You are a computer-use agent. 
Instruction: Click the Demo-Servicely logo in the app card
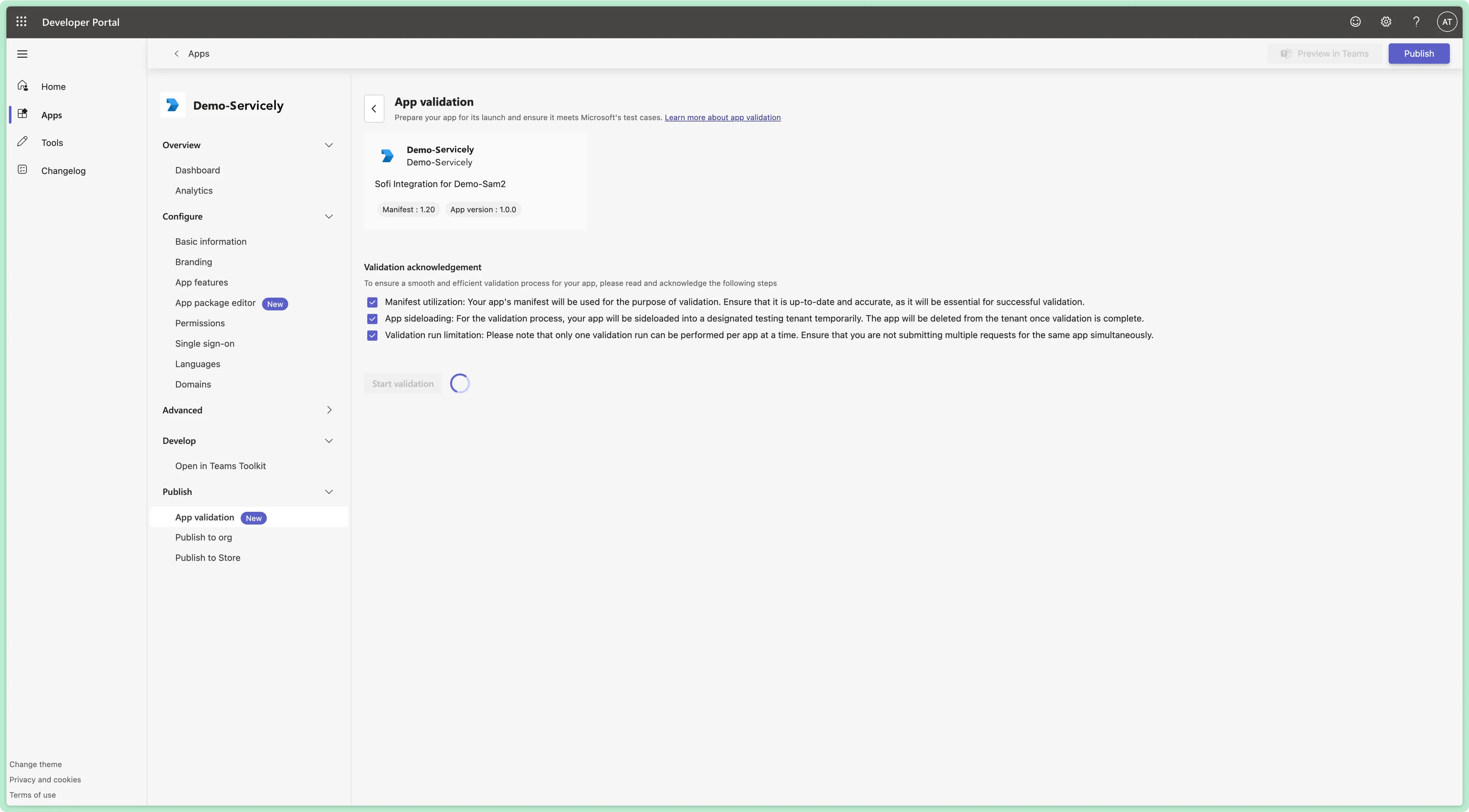387,156
